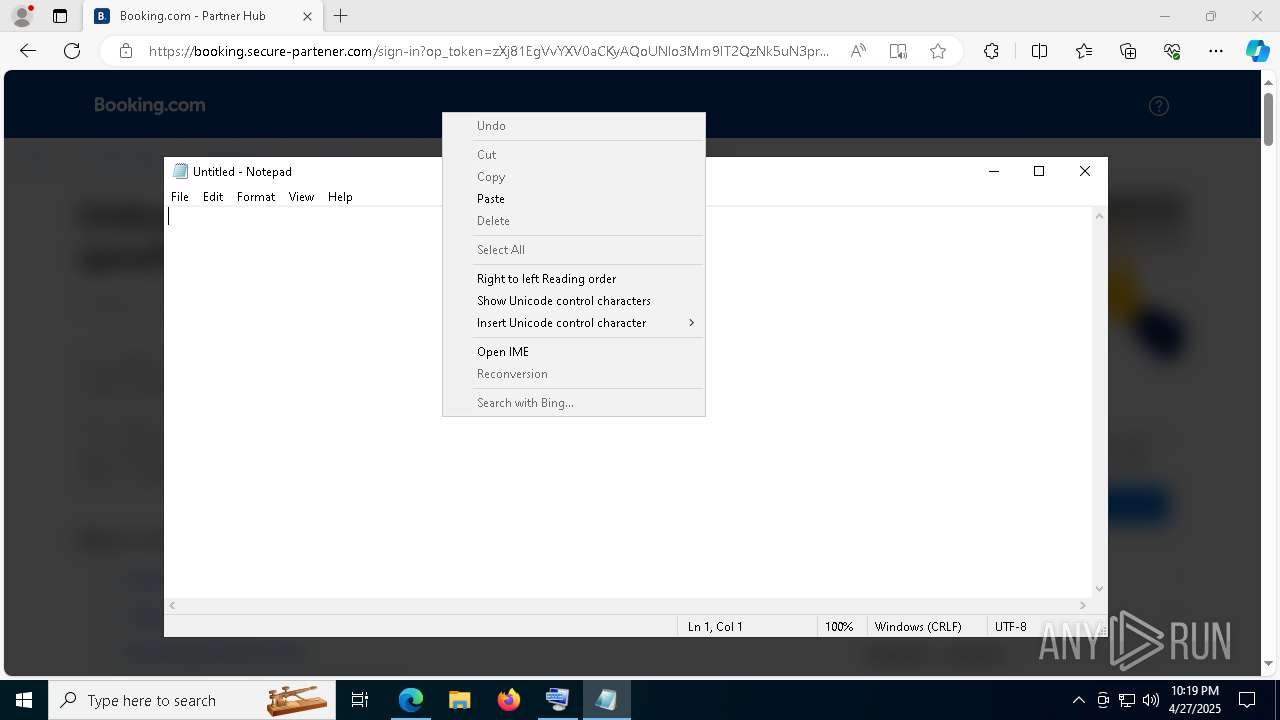Screen dimensions: 1280x720
Task: Launch Copilot icon in Edge toolbar
Action: [1257, 51]
